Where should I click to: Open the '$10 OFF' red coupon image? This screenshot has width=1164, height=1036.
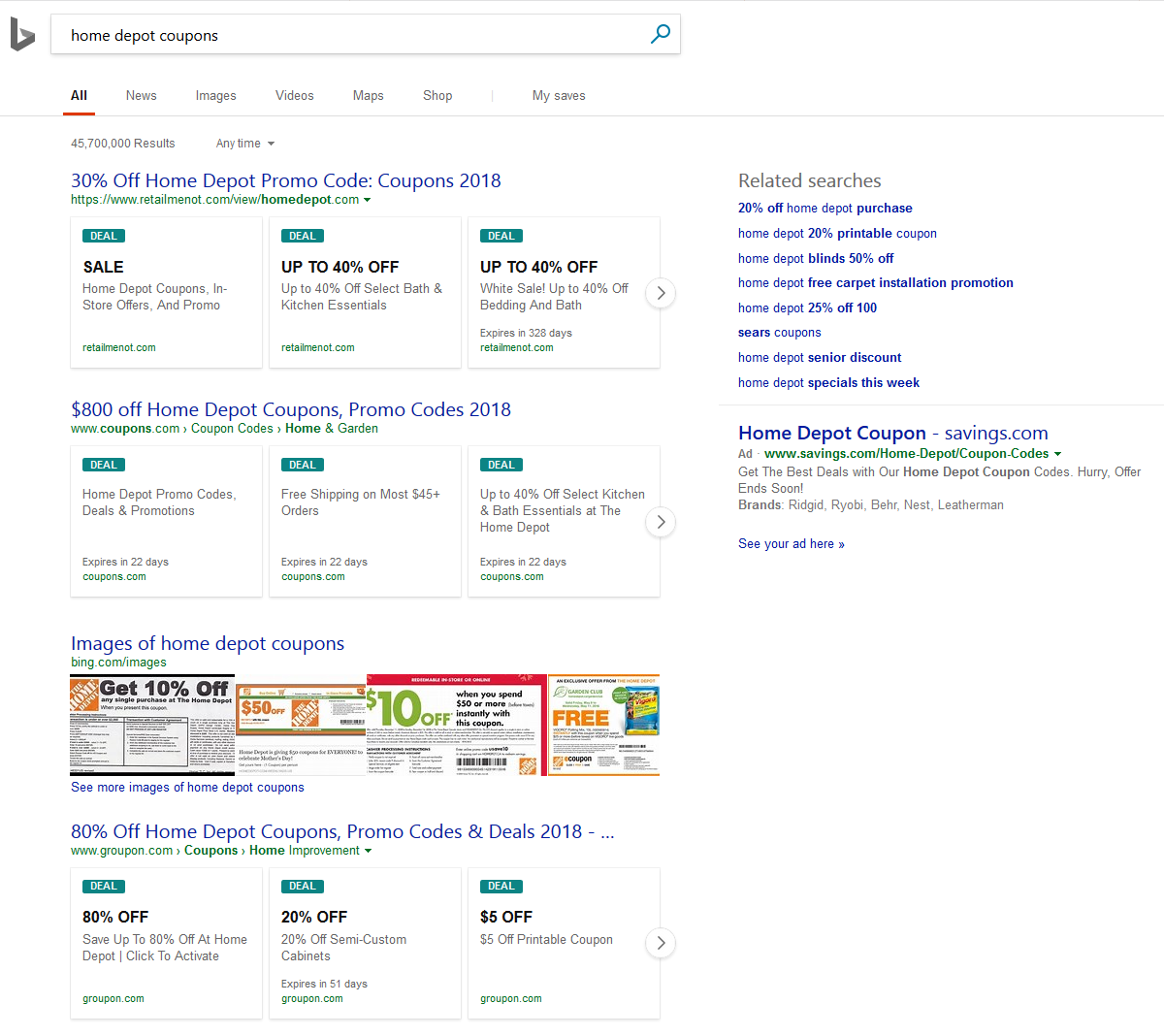point(456,726)
